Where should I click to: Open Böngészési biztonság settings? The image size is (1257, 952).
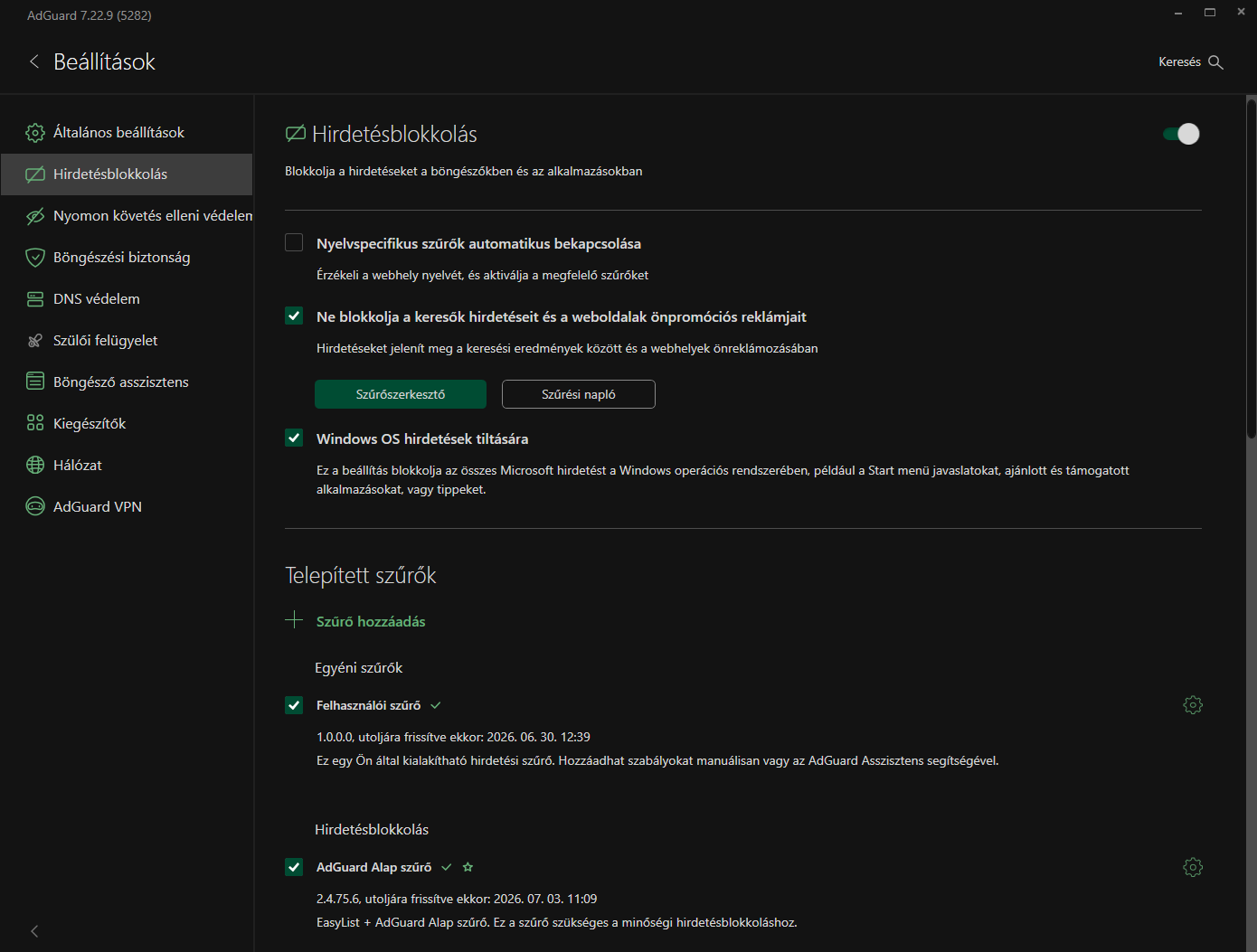[x=127, y=258]
